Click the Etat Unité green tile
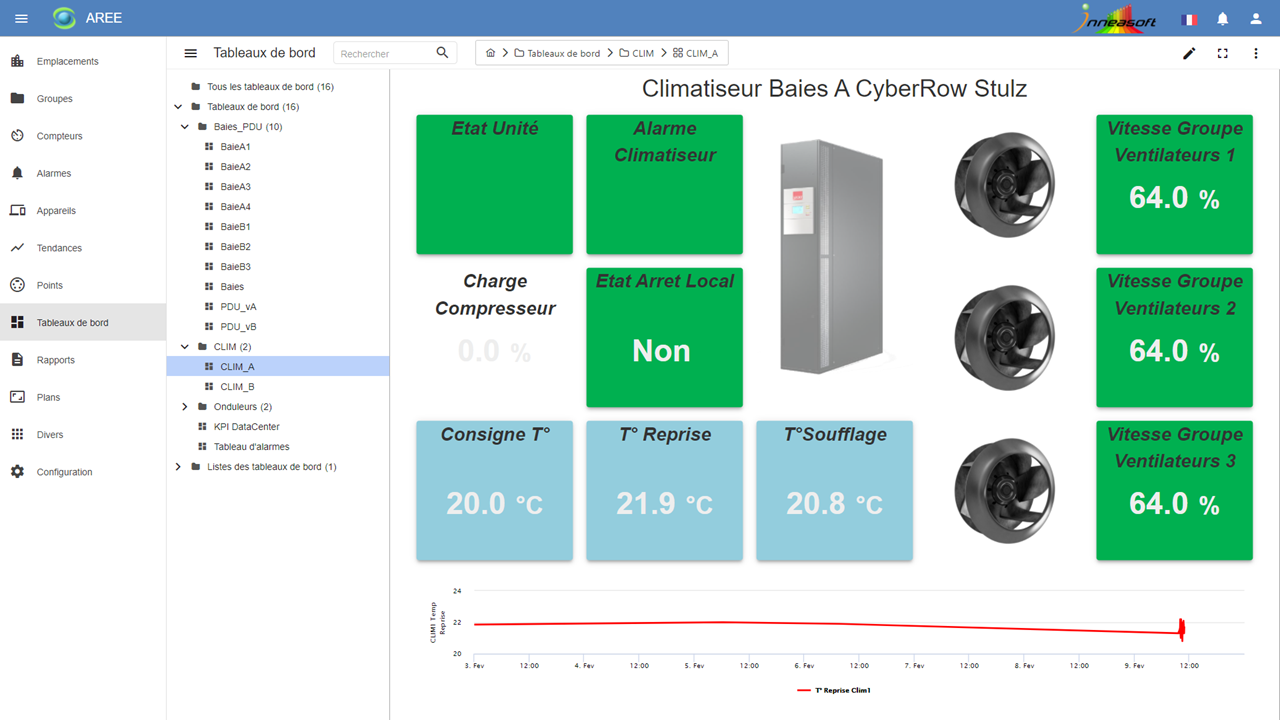This screenshot has width=1280, height=720. coord(495,184)
